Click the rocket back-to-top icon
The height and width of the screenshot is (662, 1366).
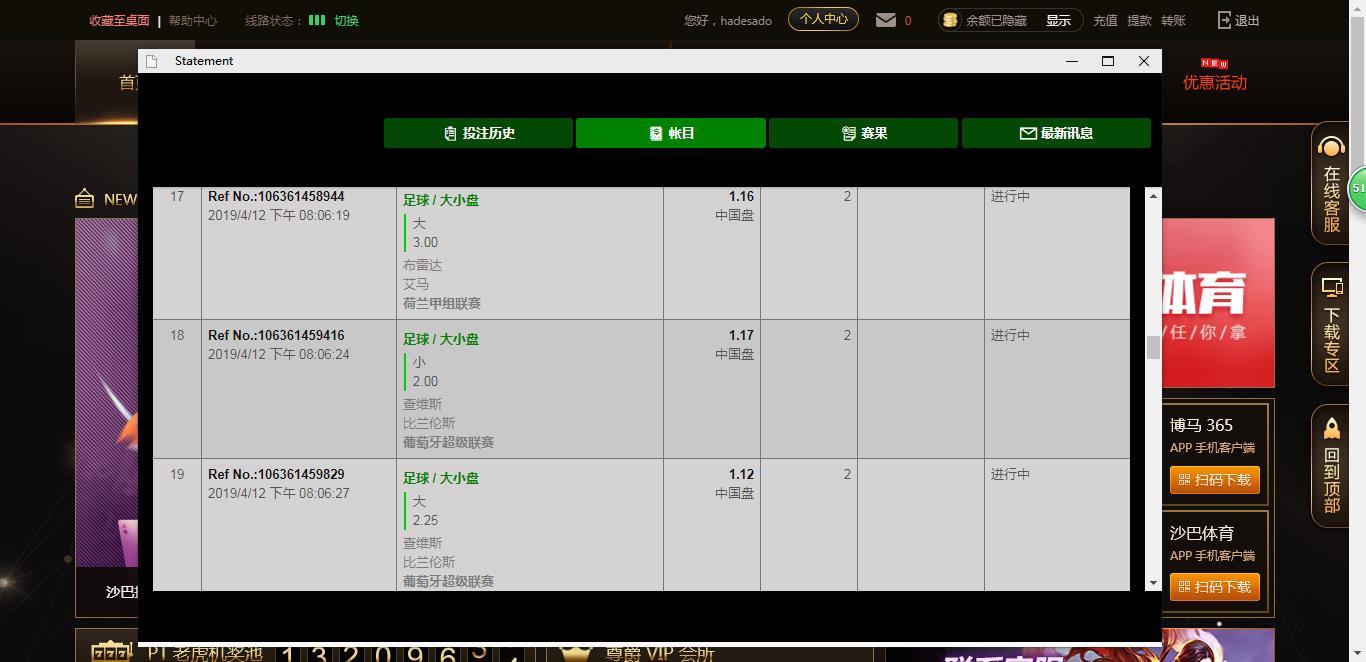pos(1331,428)
